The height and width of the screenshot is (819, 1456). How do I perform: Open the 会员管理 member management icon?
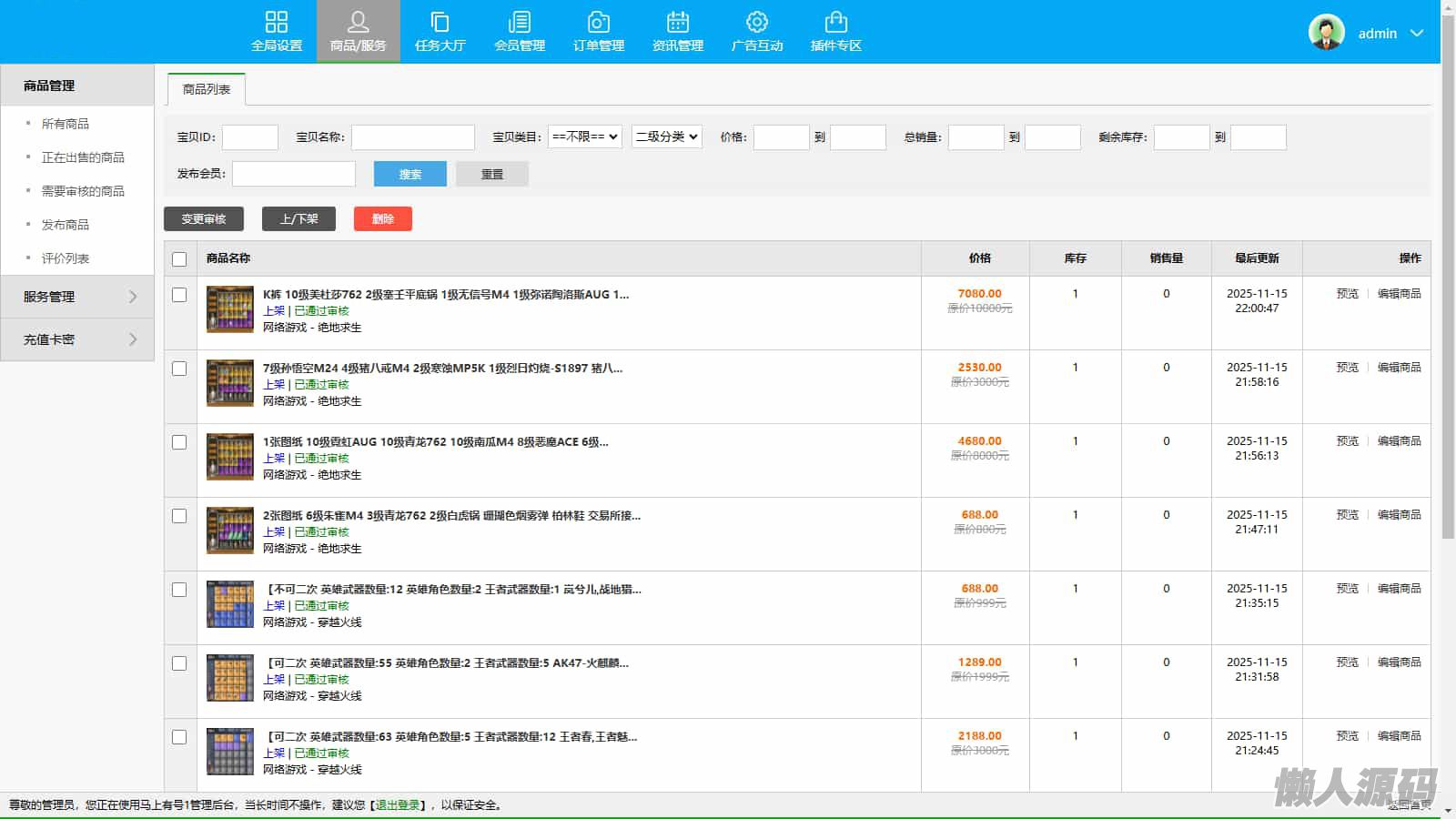520,23
